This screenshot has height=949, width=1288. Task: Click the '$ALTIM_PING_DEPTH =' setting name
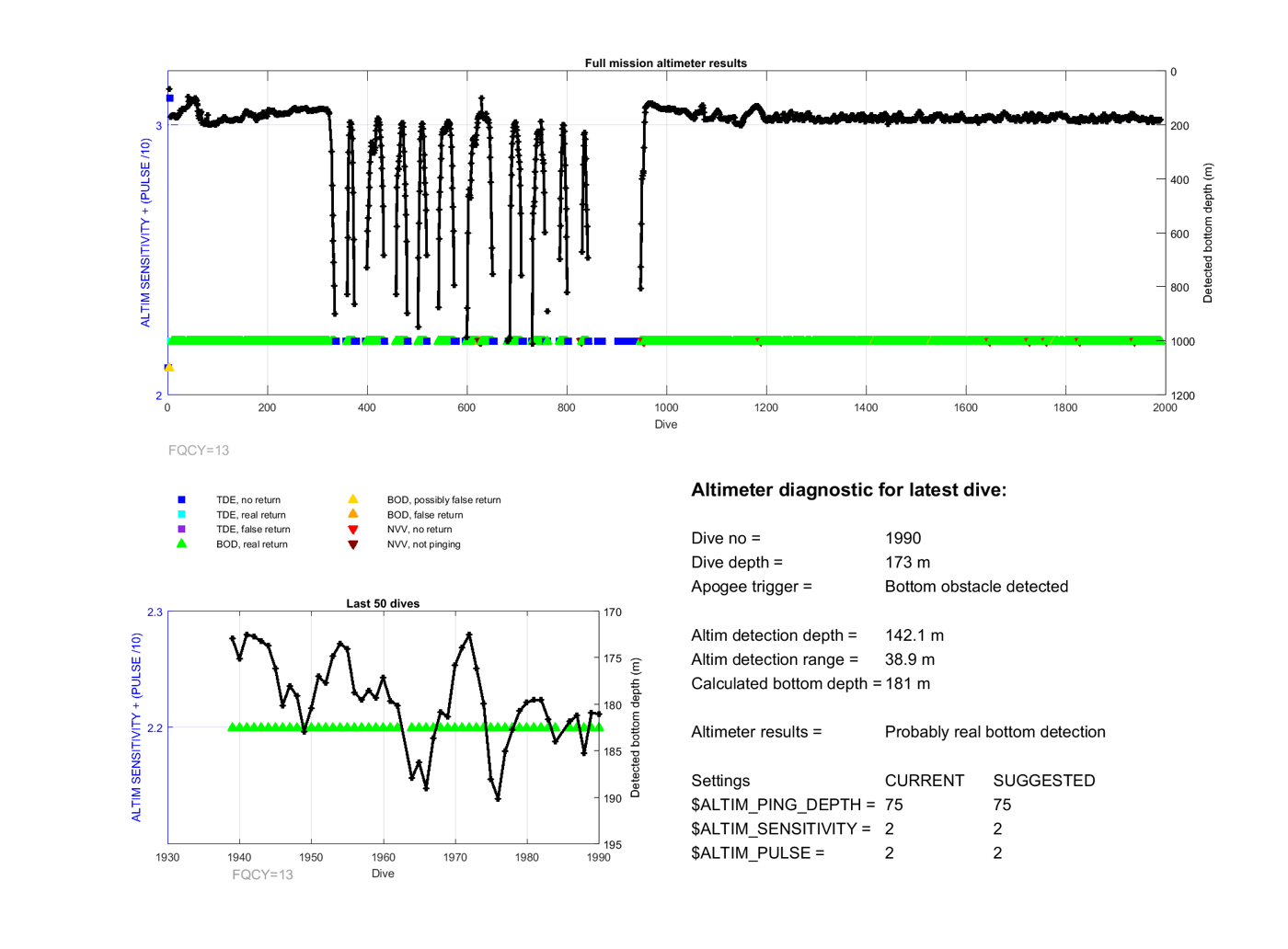(x=783, y=805)
